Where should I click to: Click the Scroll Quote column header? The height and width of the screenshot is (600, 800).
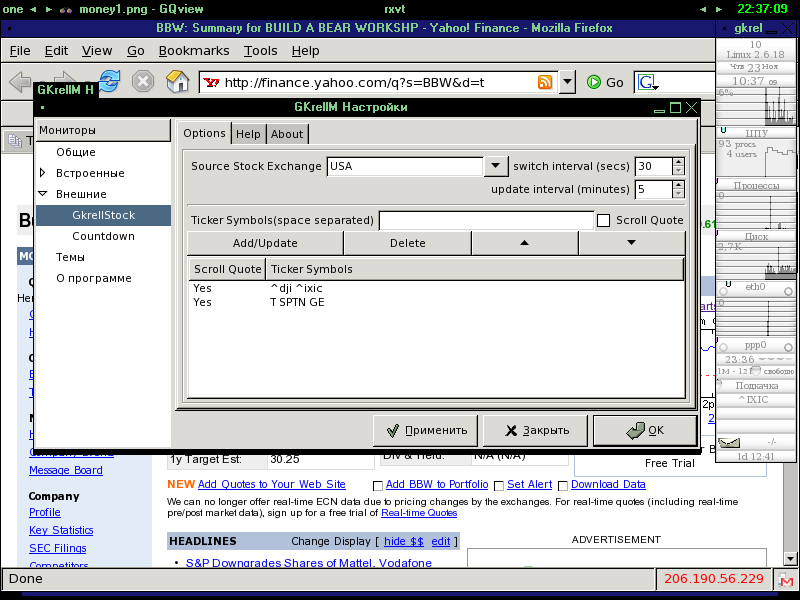tap(228, 269)
